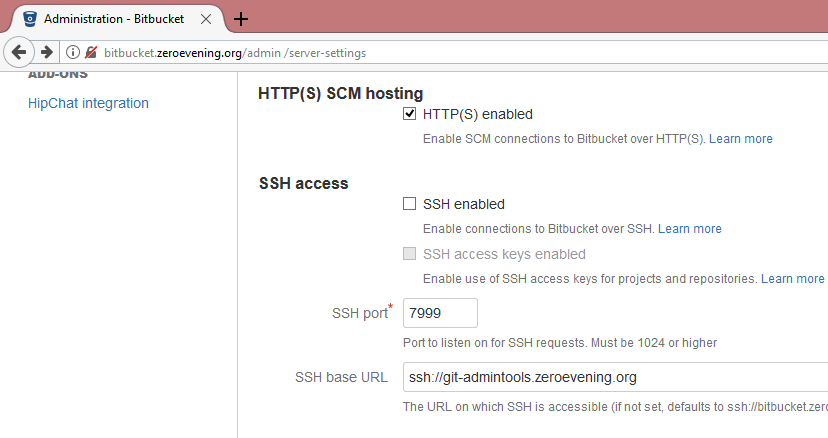Click the Bitbucket favicon on the tab
The image size is (828, 438).
29,19
